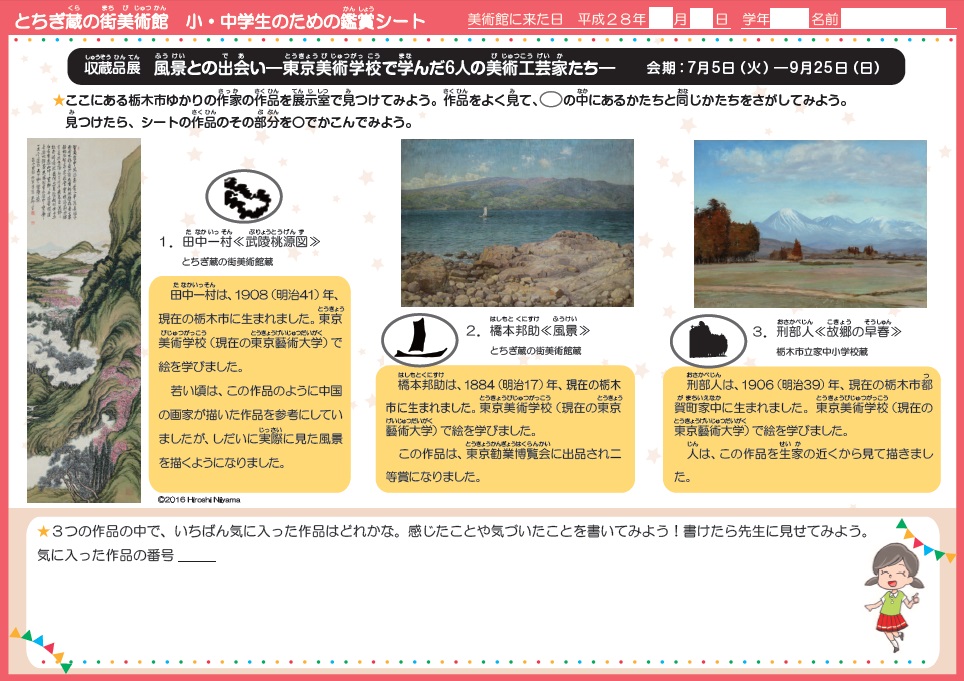Screen dimensions: 964x681
Task: Click the cloud-shaped silhouette in oval
Action: coord(244,197)
